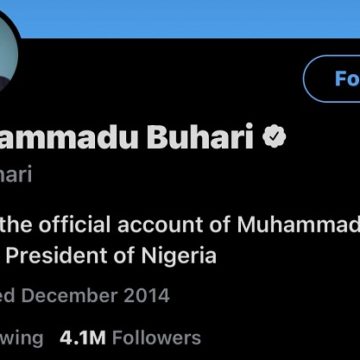Click the word Muhammad in the bio

pos(299,224)
